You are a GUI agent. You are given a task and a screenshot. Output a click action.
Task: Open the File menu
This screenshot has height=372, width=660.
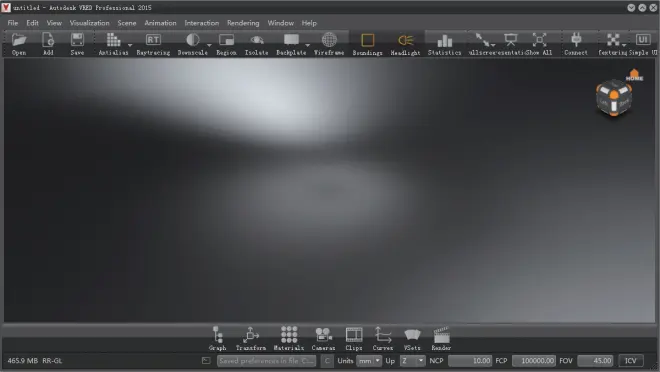point(13,23)
